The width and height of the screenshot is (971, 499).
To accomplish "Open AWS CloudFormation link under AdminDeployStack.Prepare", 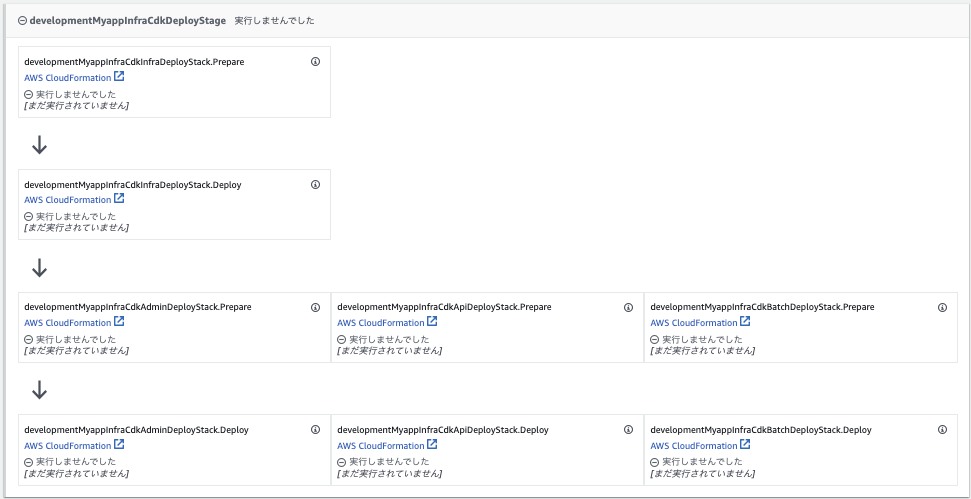I will tap(74, 323).
